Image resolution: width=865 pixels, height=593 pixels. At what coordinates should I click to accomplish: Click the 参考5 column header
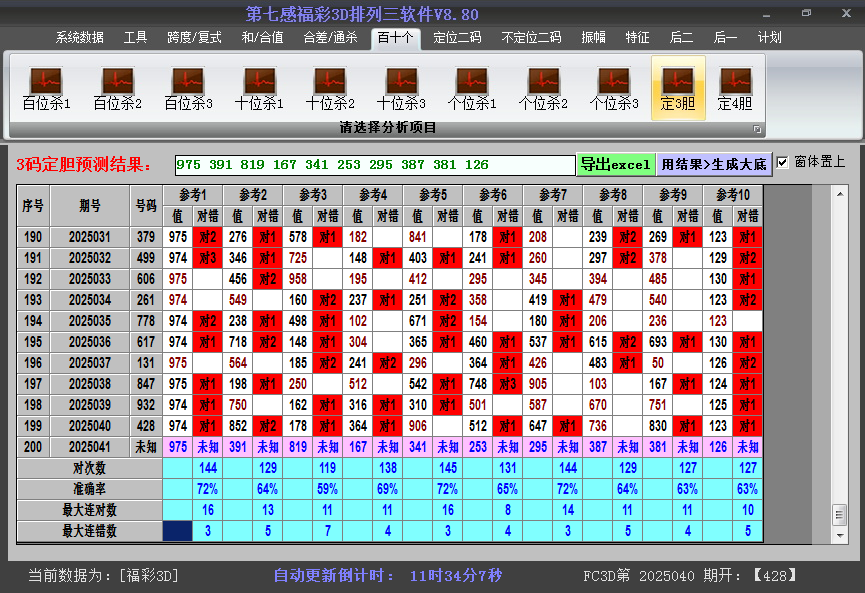coord(433,195)
